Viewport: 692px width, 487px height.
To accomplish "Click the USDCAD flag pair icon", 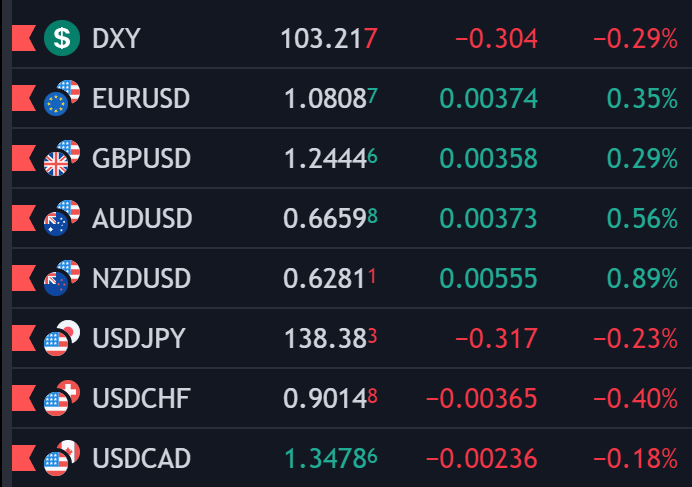I will tap(61, 459).
